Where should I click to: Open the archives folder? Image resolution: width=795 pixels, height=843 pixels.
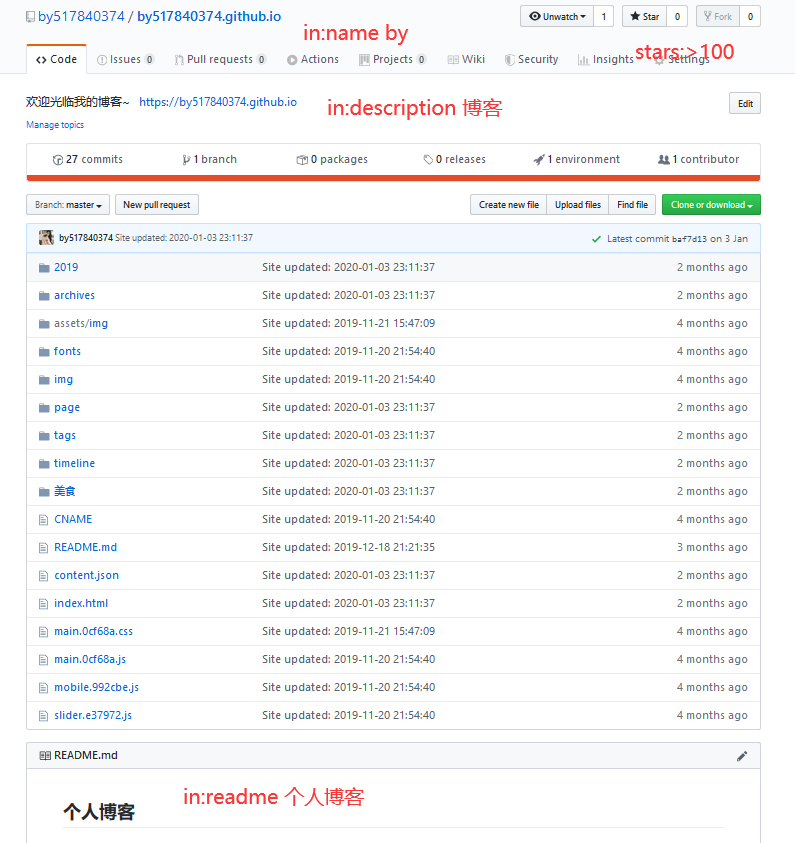click(74, 295)
